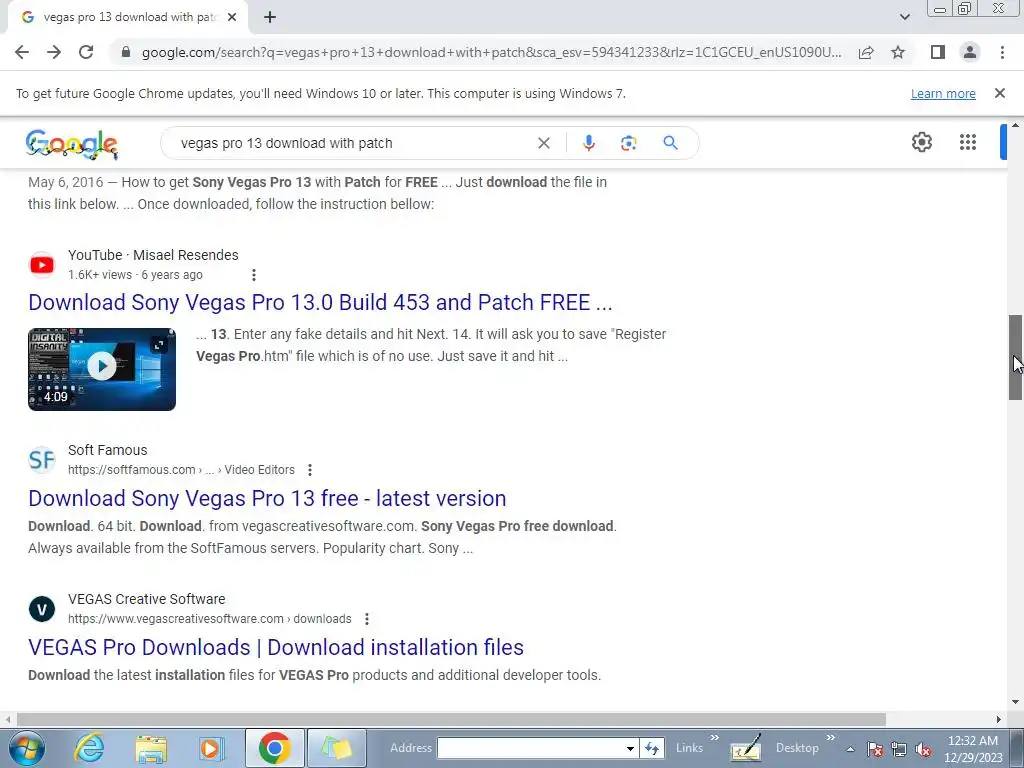Viewport: 1024px width, 768px height.
Task: Click the VEGAS Creative Software V icon
Action: point(42,609)
